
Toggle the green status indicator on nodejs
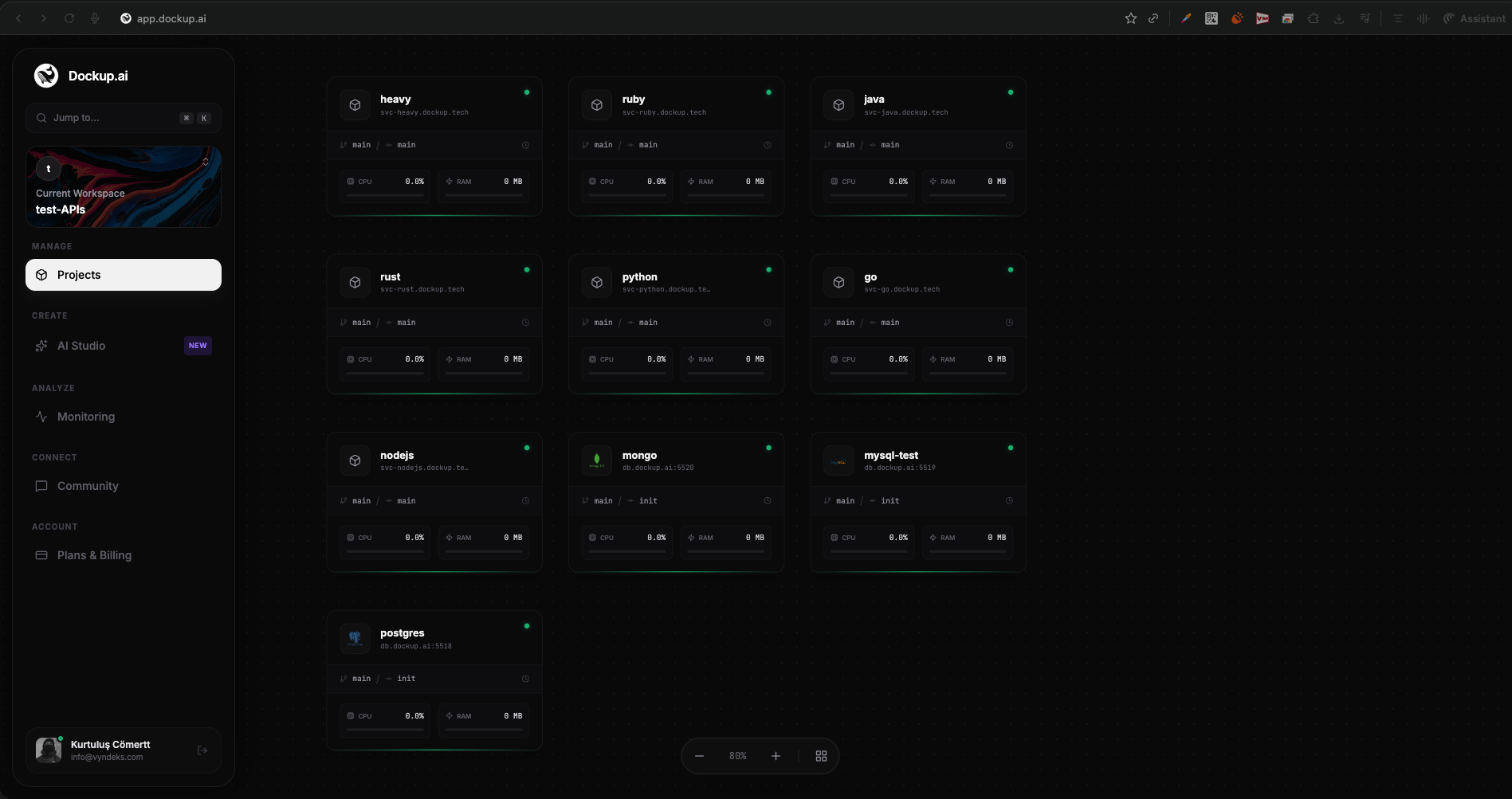coord(527,448)
